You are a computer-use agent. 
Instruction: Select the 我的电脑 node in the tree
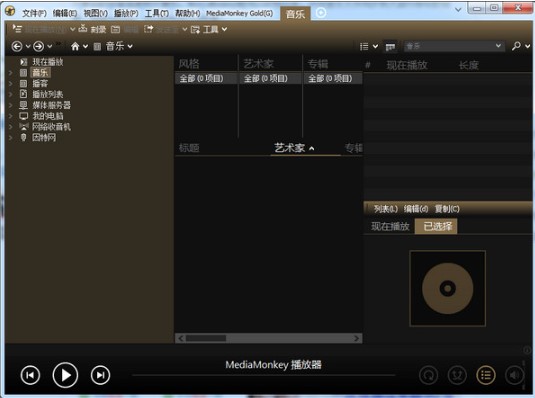(48, 116)
